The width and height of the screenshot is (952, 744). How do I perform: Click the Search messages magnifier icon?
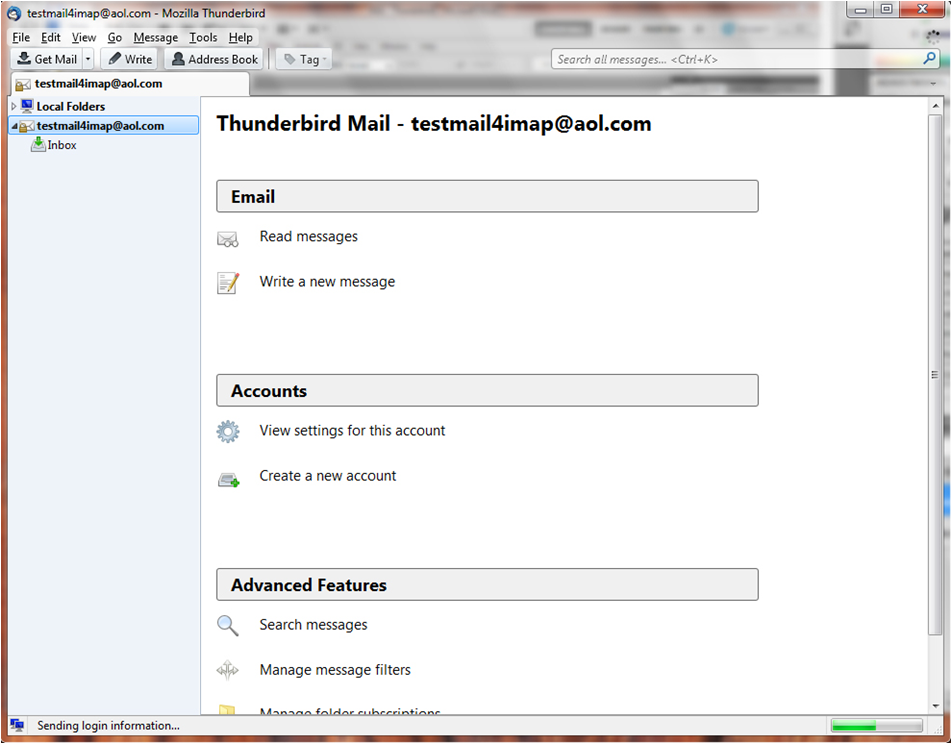[x=228, y=626]
